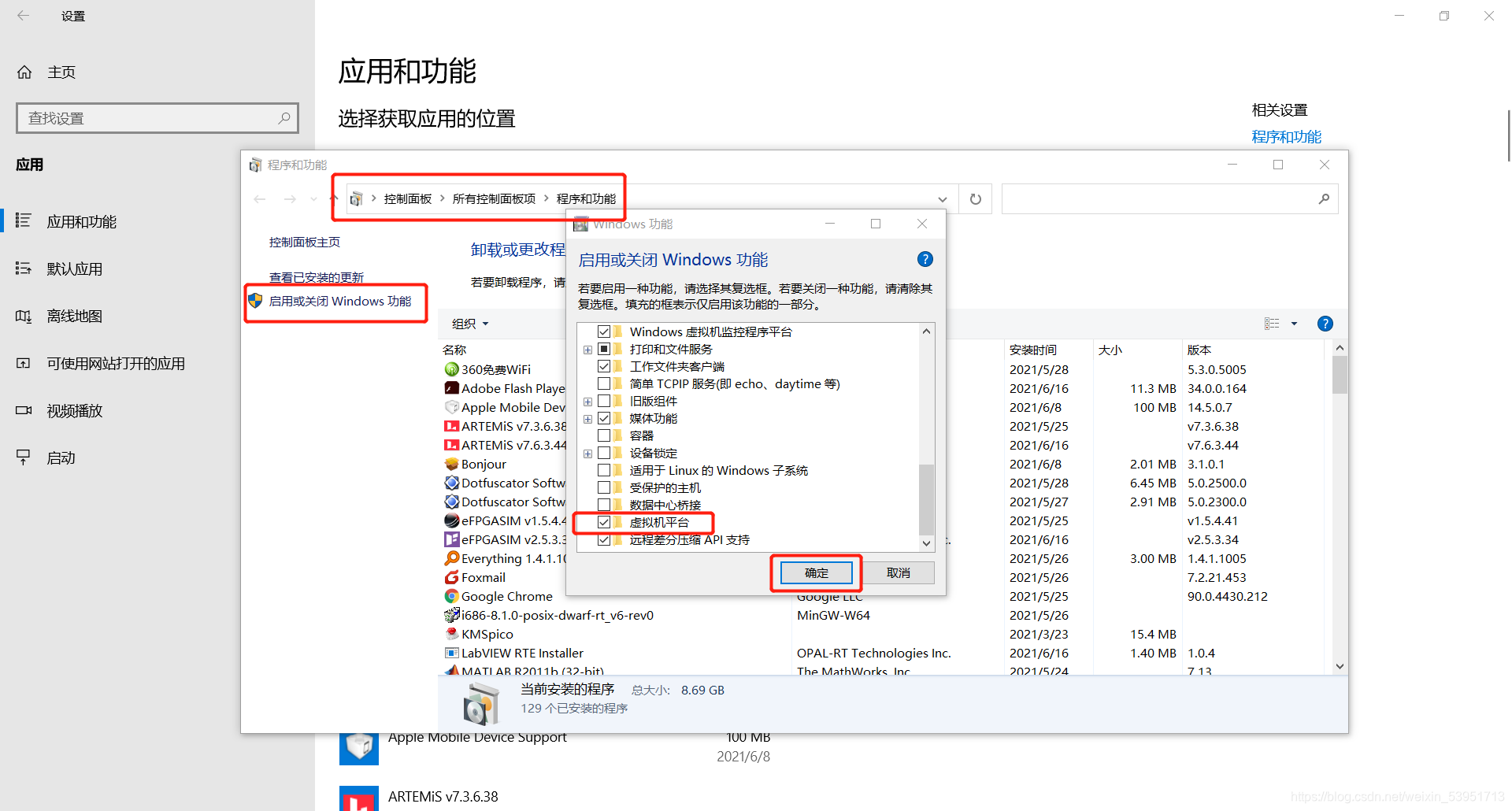Toggle the Windows 虚拟机监控程序平台 checkbox
Image resolution: width=1512 pixels, height=811 pixels.
[x=604, y=331]
